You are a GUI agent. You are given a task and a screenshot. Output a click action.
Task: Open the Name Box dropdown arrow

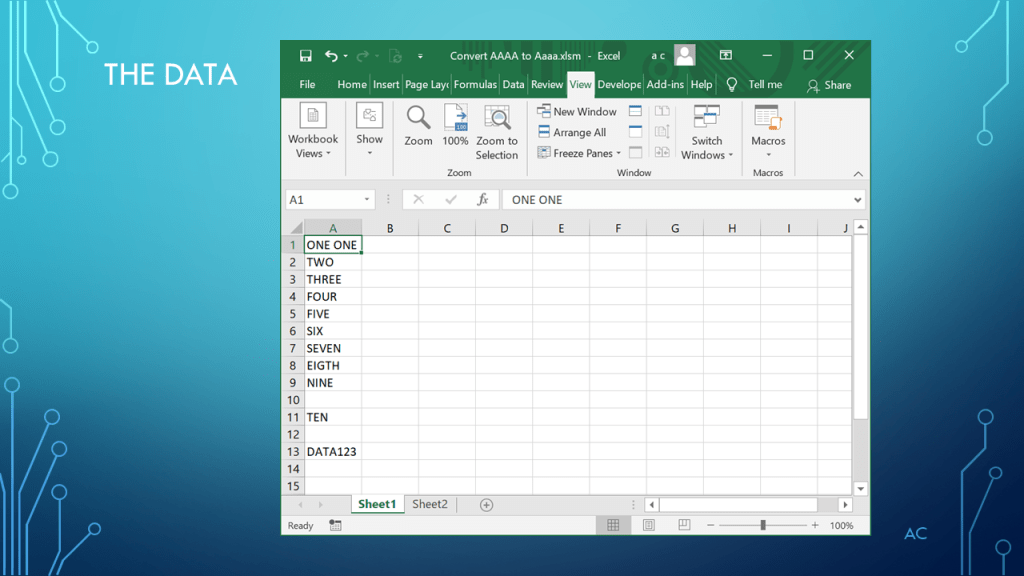pyautogui.click(x=367, y=200)
